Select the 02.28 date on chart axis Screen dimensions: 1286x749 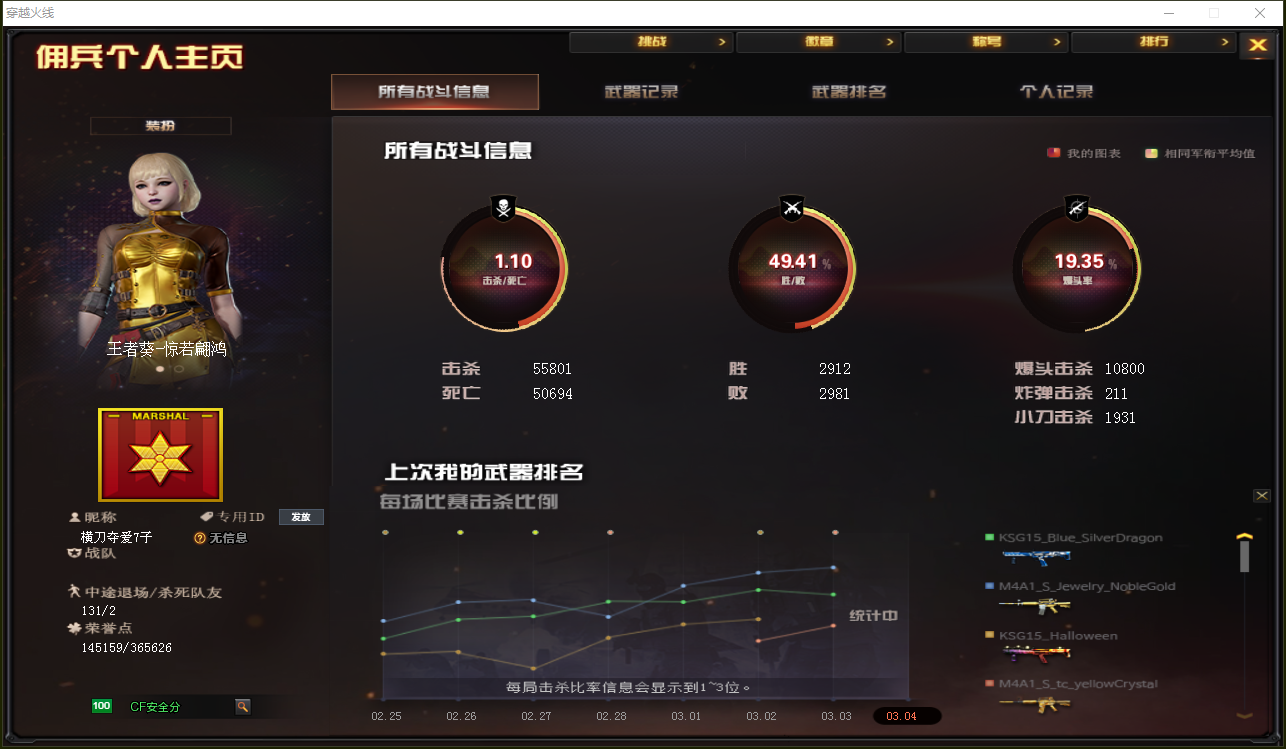pos(611,716)
